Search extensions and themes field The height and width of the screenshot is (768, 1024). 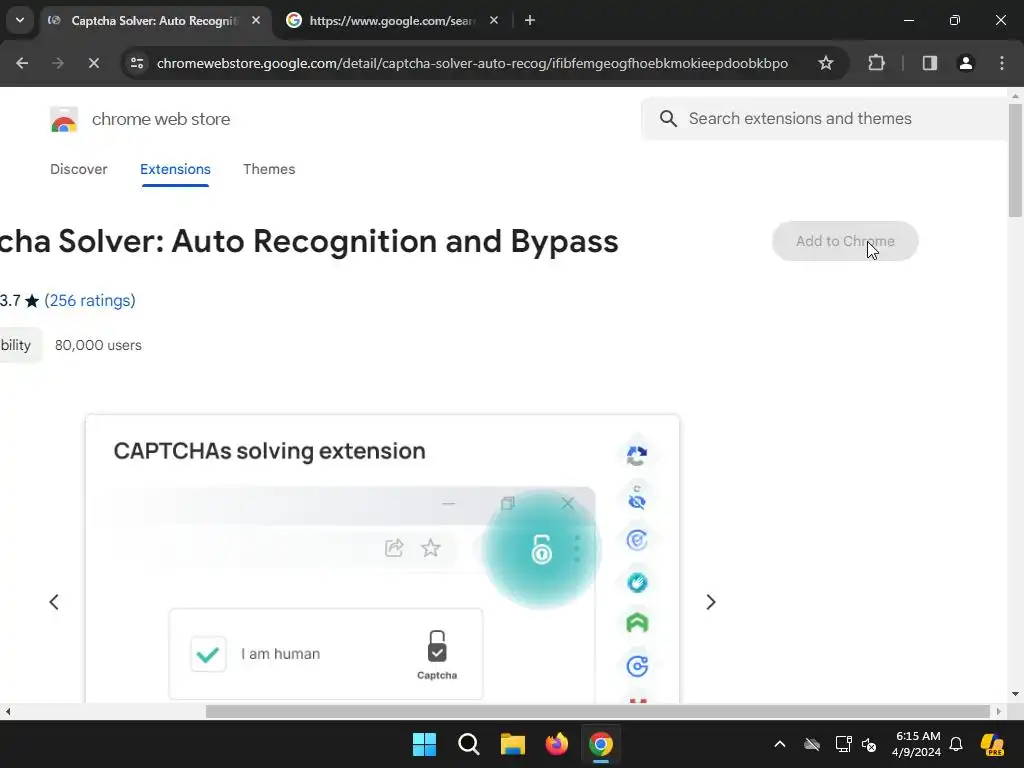[825, 118]
